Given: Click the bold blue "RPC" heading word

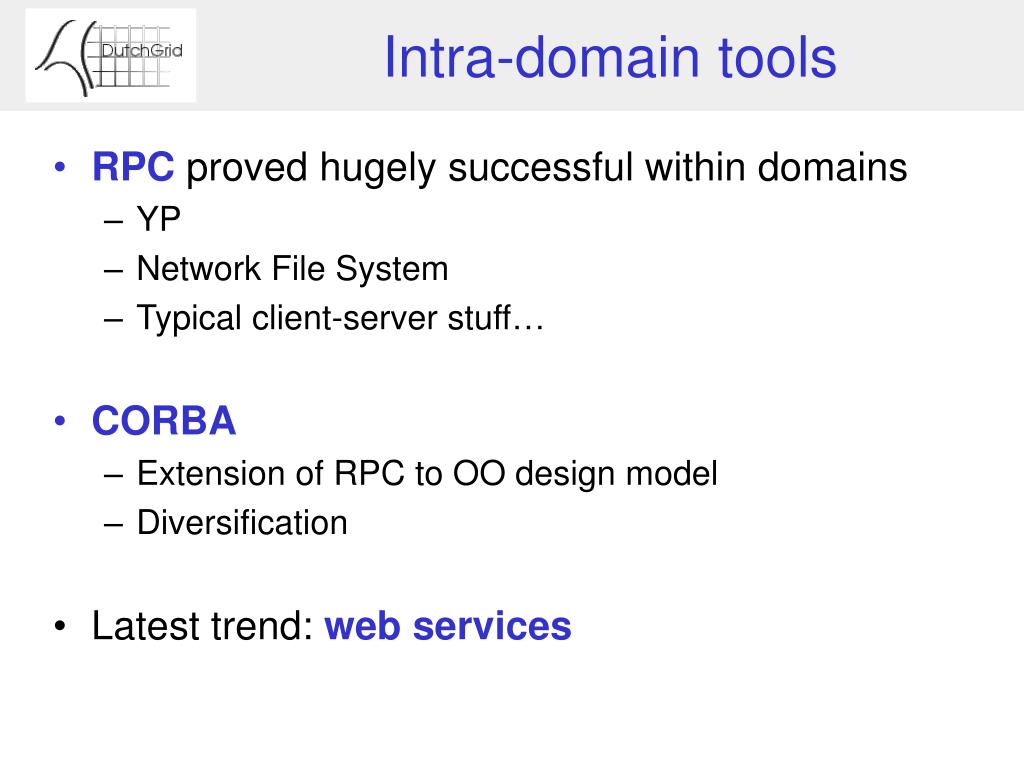Looking at the screenshot, I should click(133, 167).
